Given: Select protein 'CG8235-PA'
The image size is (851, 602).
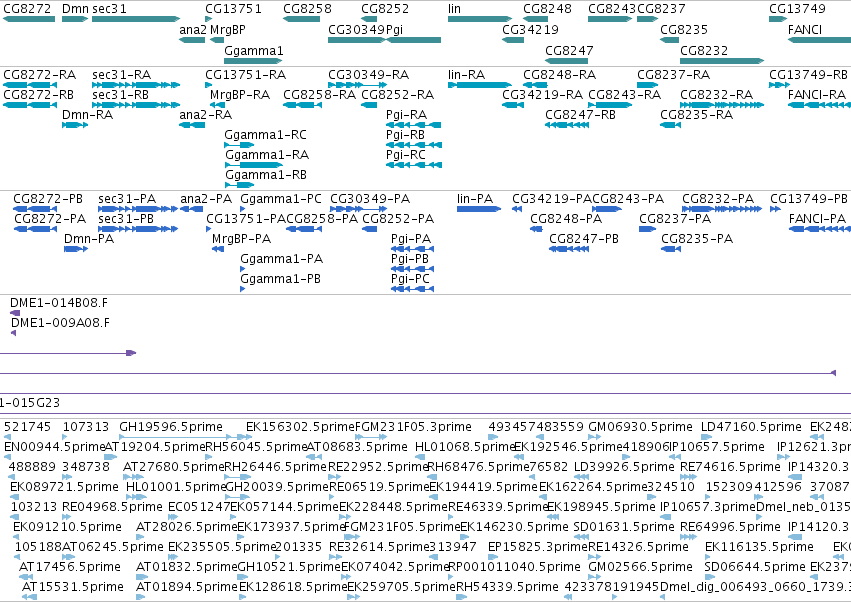Looking at the screenshot, I should [x=697, y=239].
